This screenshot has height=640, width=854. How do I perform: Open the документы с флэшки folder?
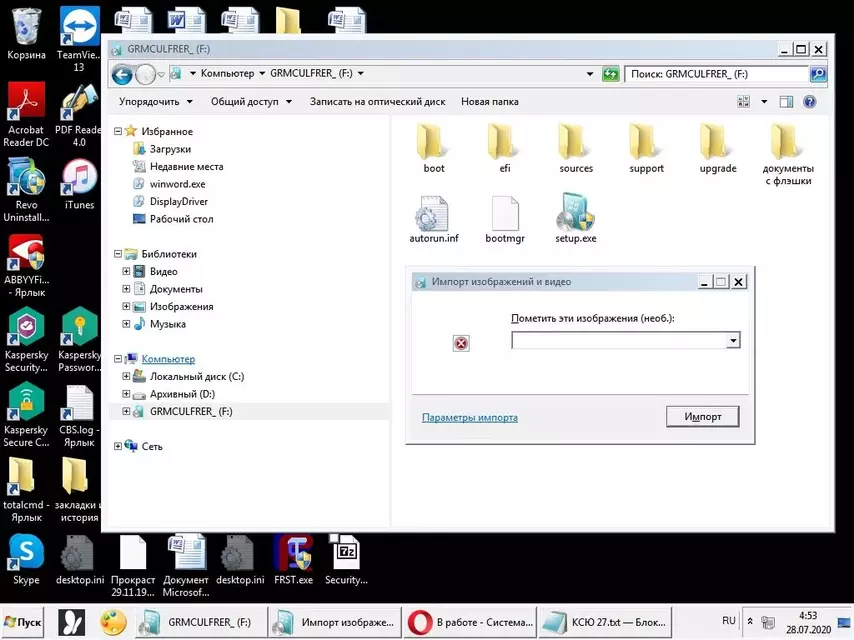pyautogui.click(x=788, y=154)
